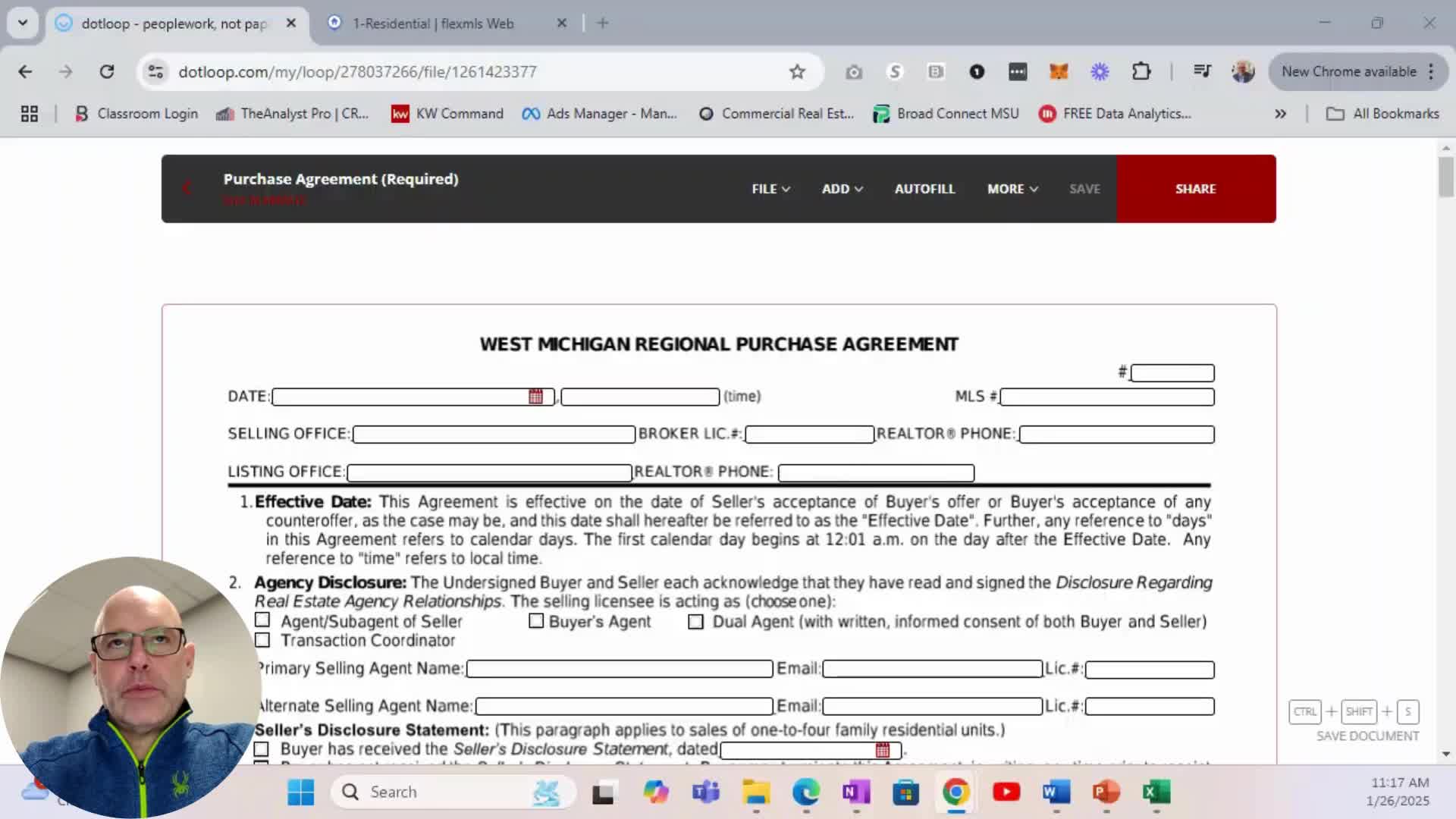
Task: Expand the ADD dropdown menu
Action: coord(842,189)
